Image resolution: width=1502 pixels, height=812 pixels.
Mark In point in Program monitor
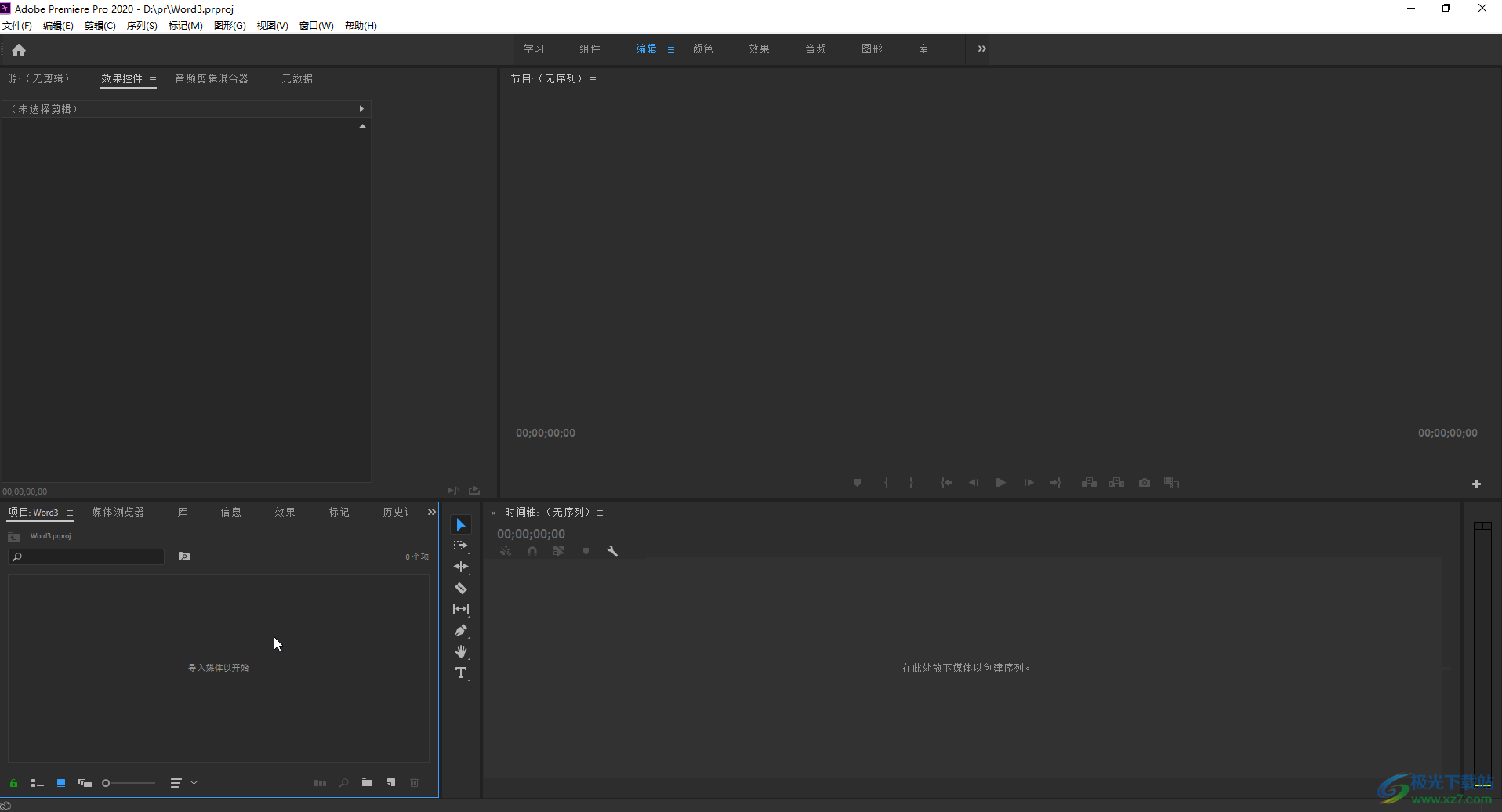[886, 483]
